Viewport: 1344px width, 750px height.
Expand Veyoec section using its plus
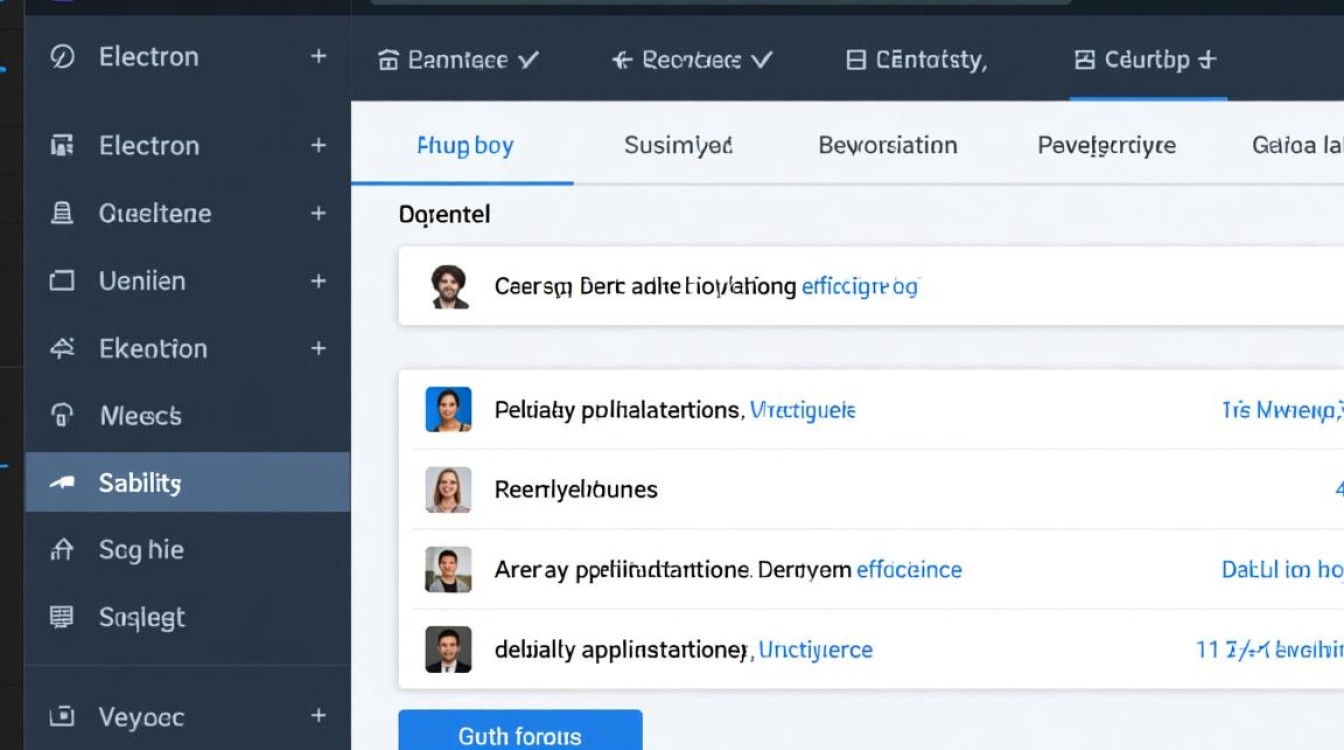click(x=318, y=716)
